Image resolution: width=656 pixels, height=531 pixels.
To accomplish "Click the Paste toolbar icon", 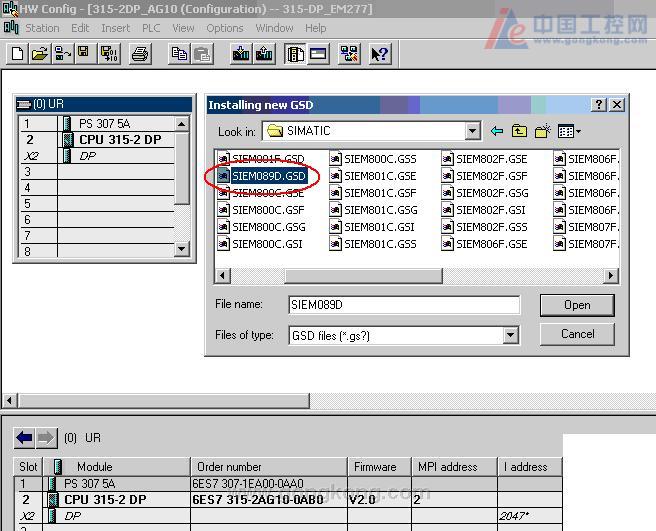I will click(x=202, y=54).
